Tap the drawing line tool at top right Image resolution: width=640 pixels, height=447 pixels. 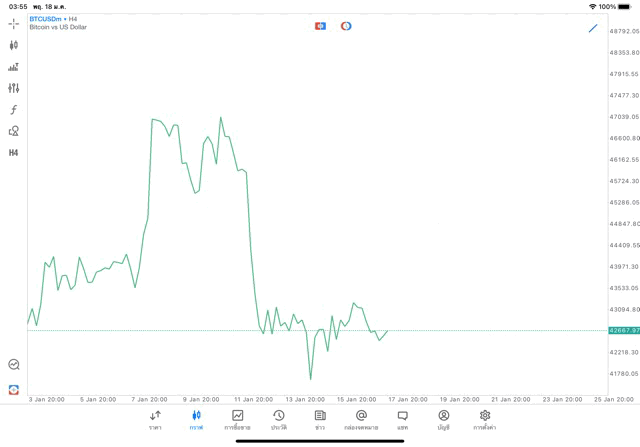pos(593,28)
